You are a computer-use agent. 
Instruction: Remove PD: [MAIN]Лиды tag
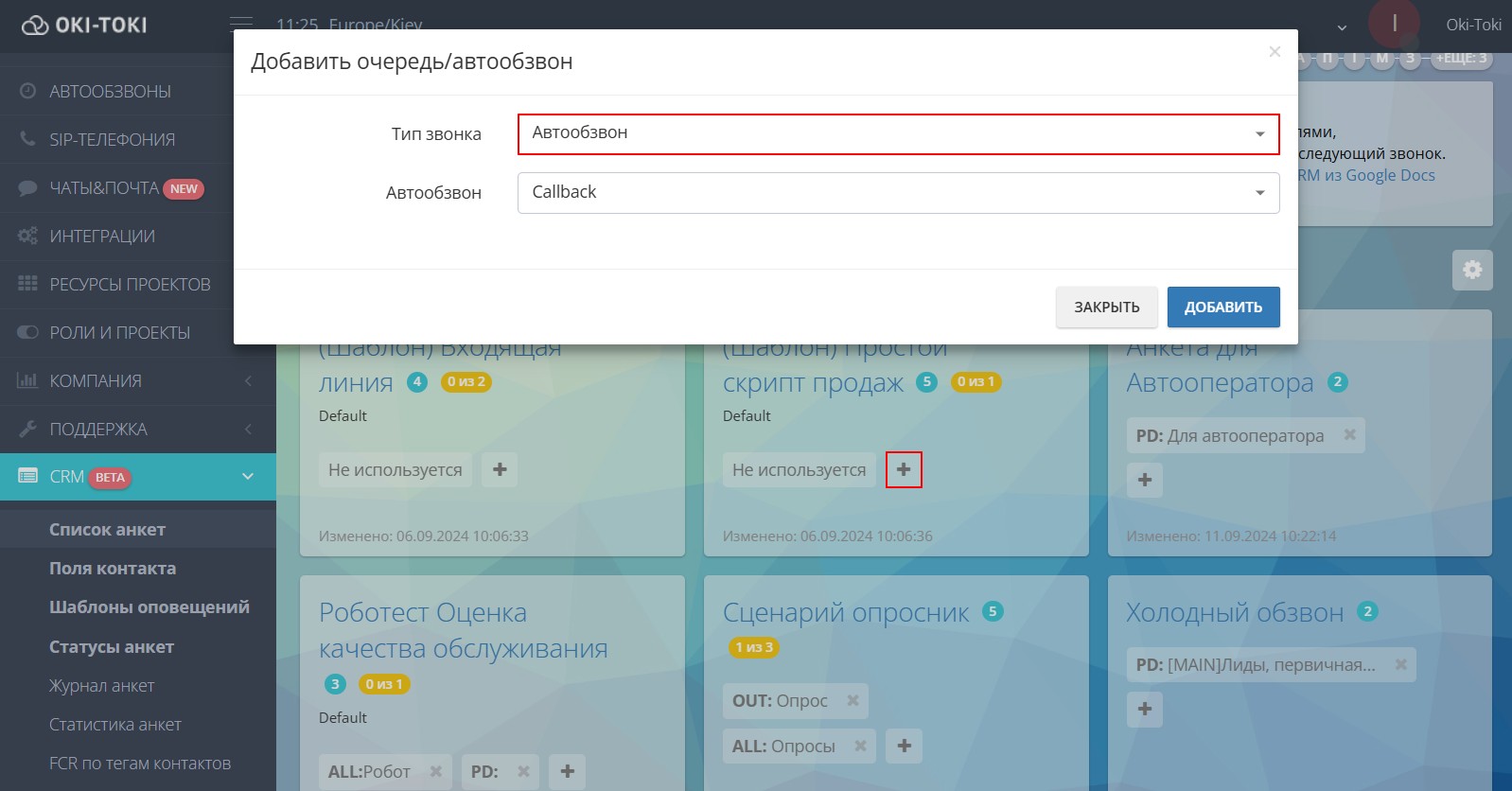[1401, 664]
